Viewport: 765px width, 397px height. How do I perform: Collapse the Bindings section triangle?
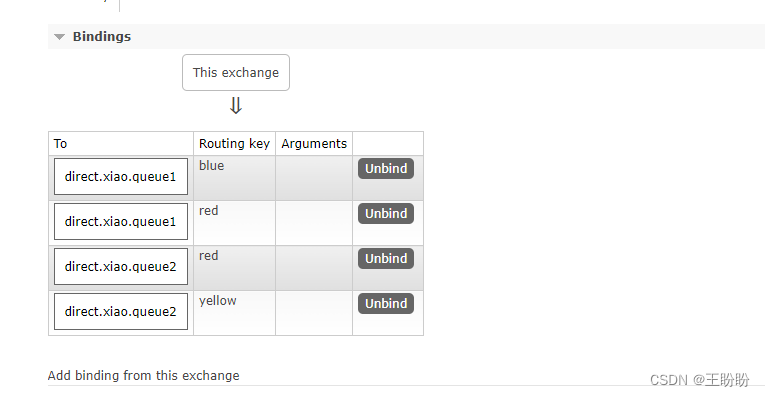[60, 37]
